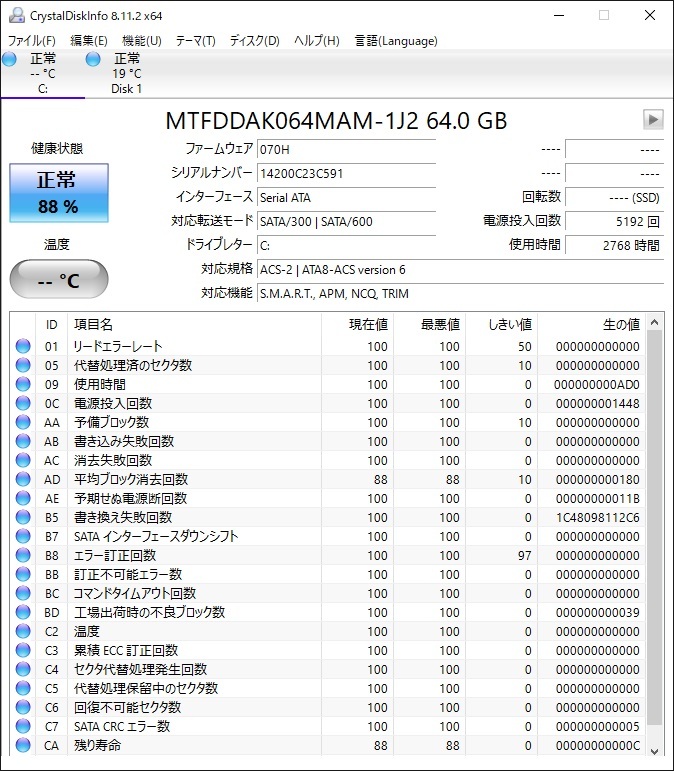Click the rotation rate field ---- (SSD)
This screenshot has height=771, width=674.
pyautogui.click(x=614, y=198)
